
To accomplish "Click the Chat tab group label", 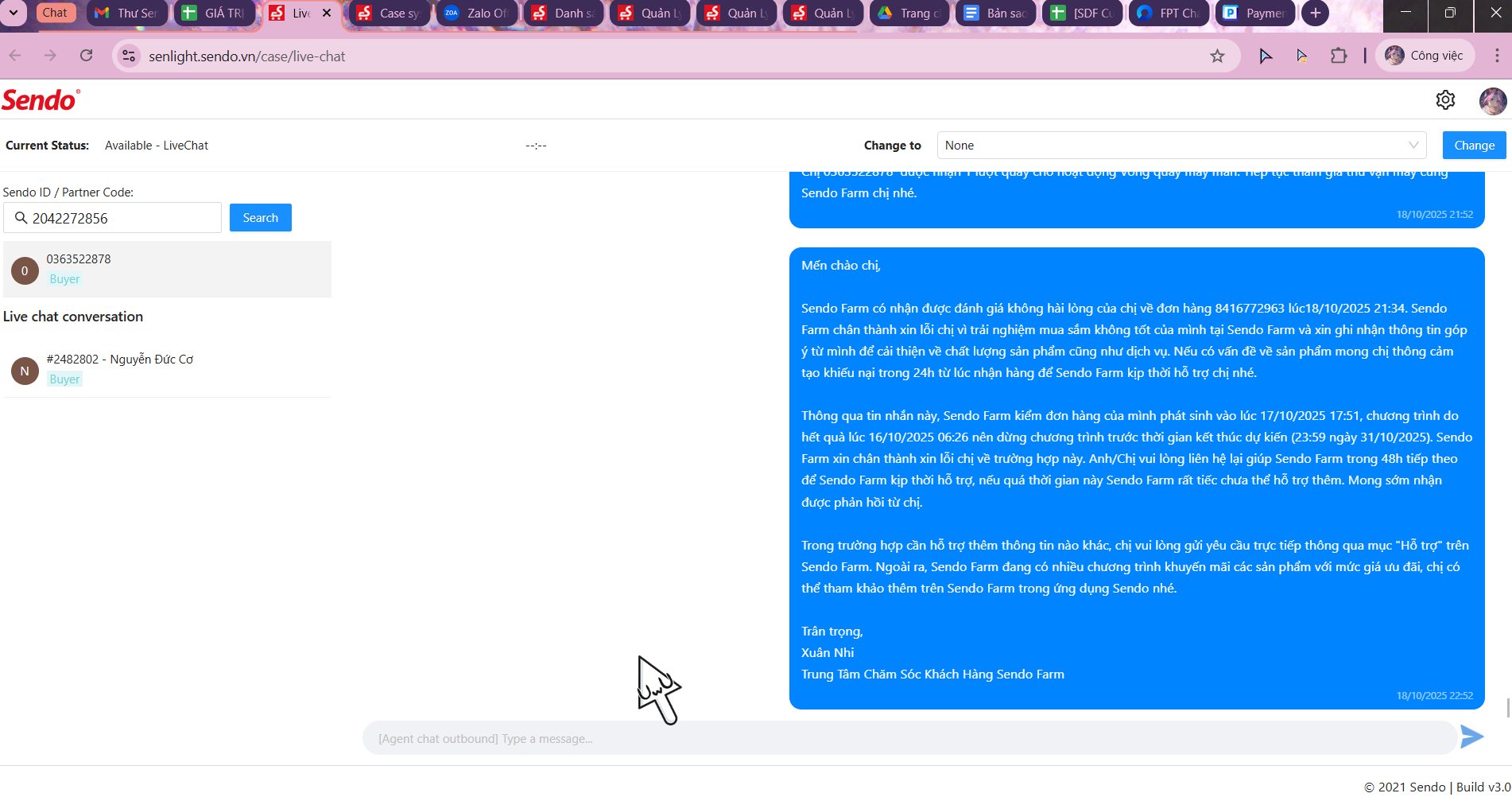I will pyautogui.click(x=55, y=13).
